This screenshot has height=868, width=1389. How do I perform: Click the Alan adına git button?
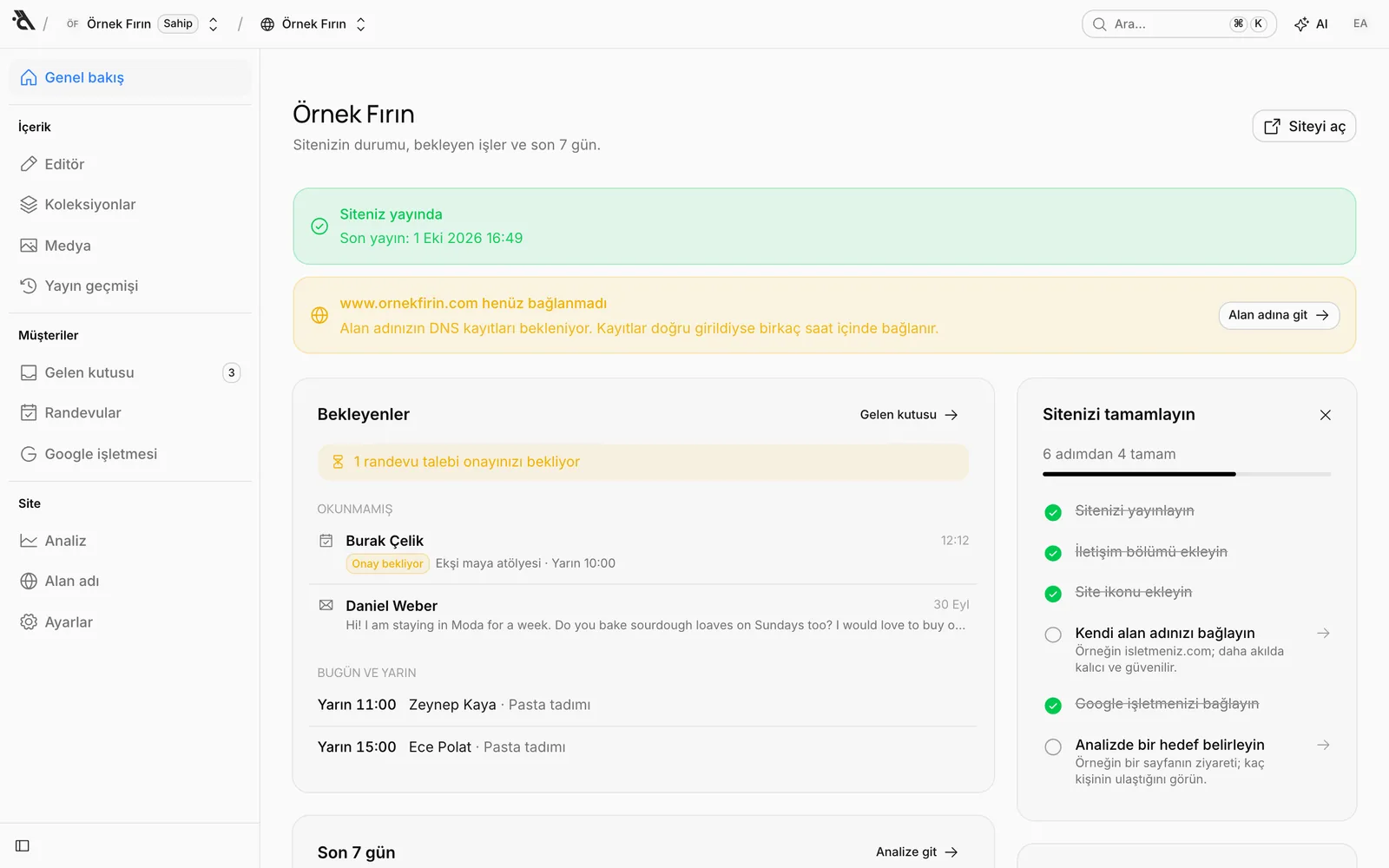1279,315
